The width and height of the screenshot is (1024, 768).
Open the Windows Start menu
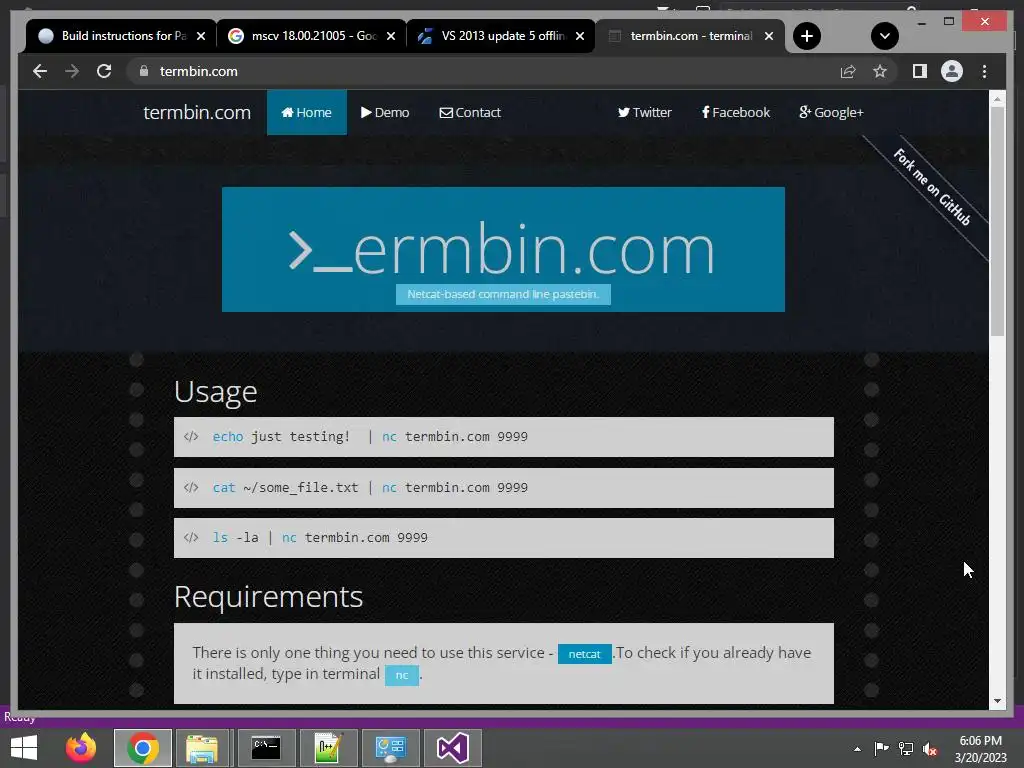pyautogui.click(x=24, y=748)
